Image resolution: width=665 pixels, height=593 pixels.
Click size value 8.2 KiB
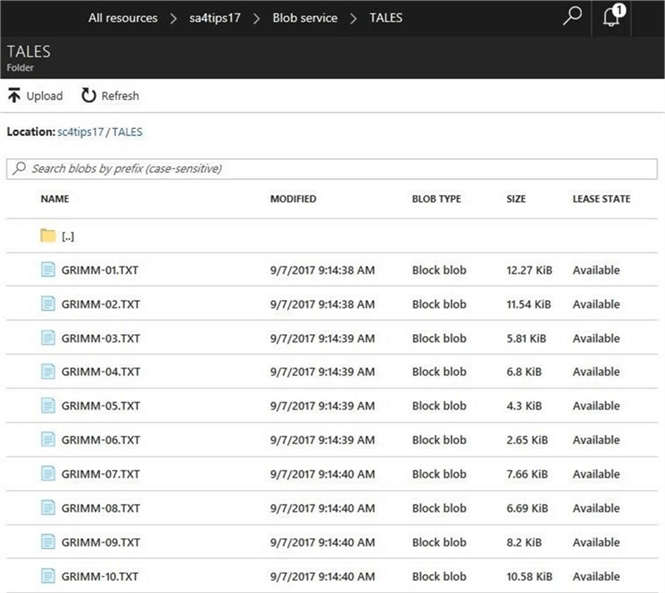point(524,543)
